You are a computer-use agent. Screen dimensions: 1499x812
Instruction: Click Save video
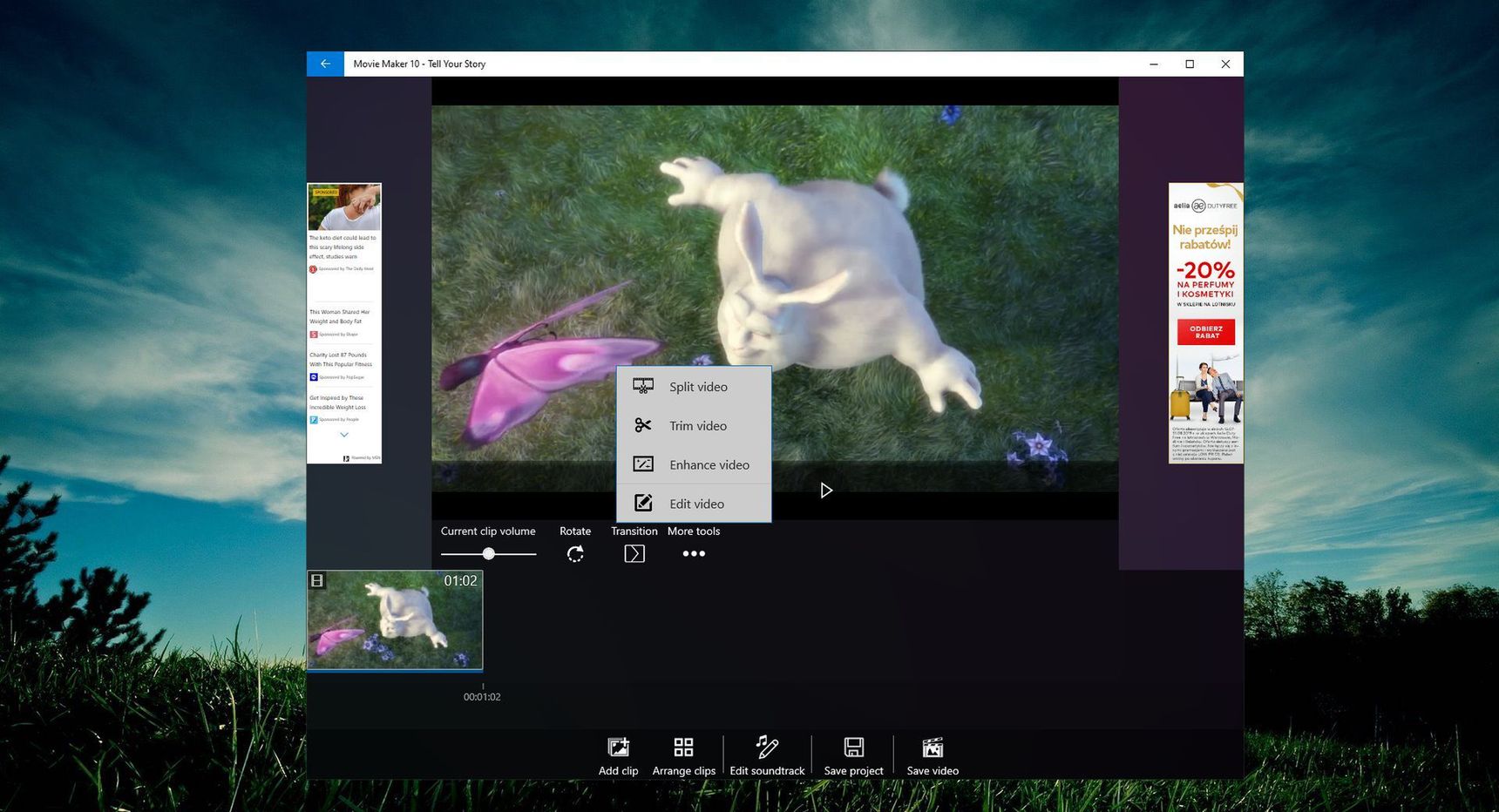point(933,755)
